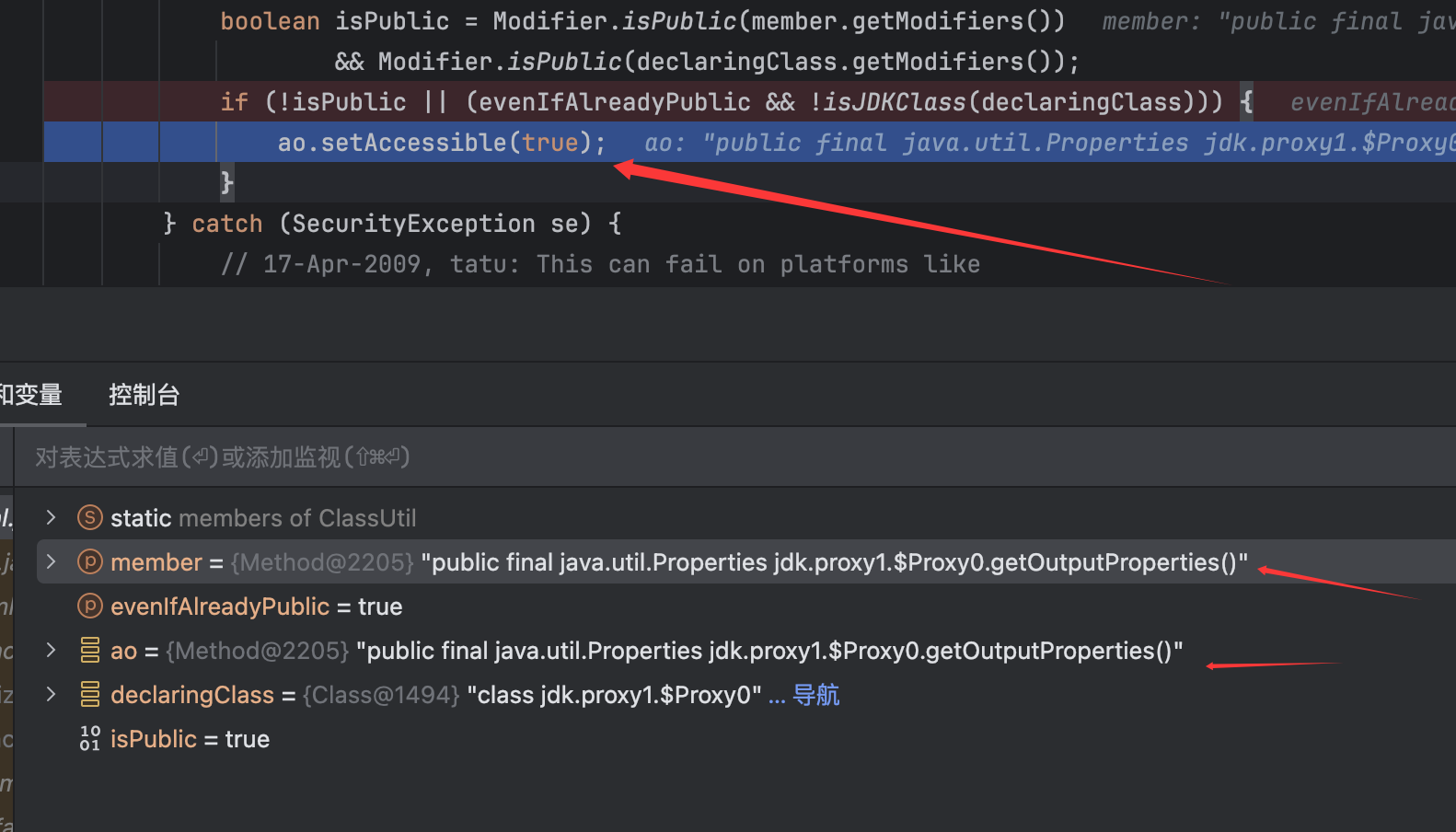This screenshot has width=1456, height=832.
Task: Switch to the 控制台 tab
Action: click(144, 396)
